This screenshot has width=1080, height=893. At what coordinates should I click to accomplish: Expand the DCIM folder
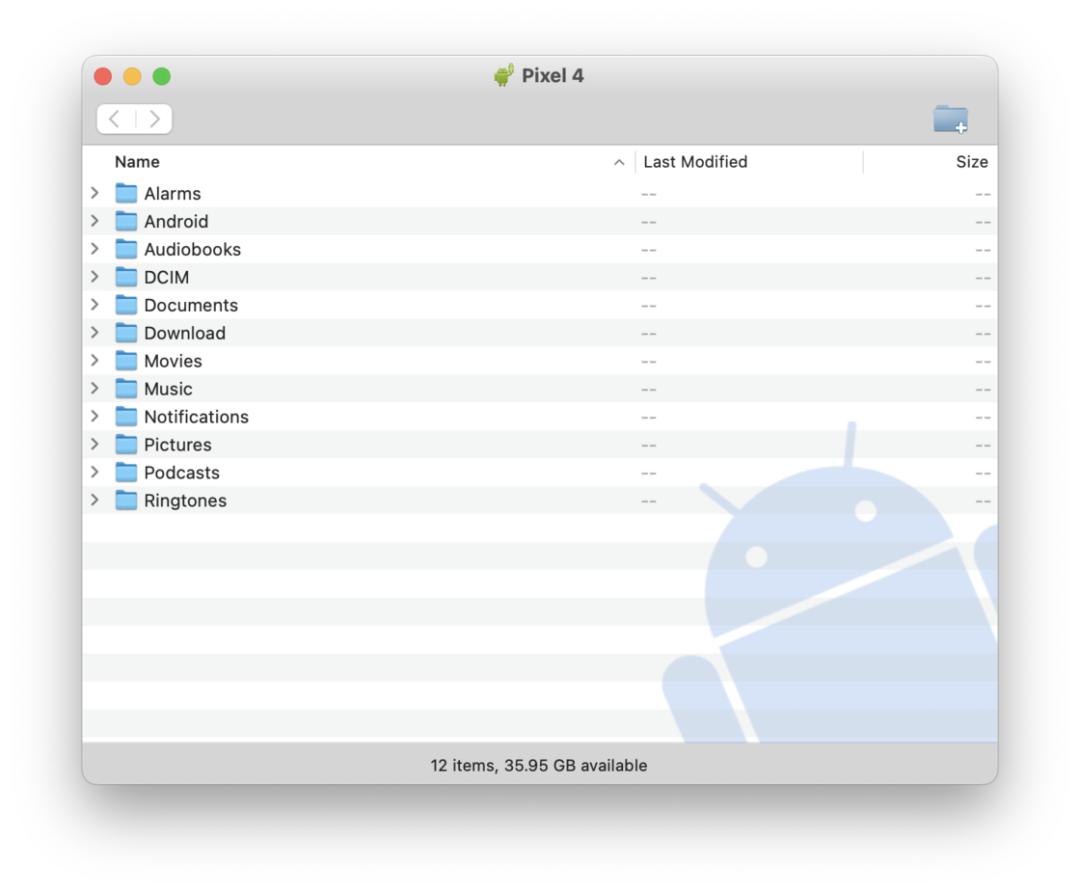95,277
